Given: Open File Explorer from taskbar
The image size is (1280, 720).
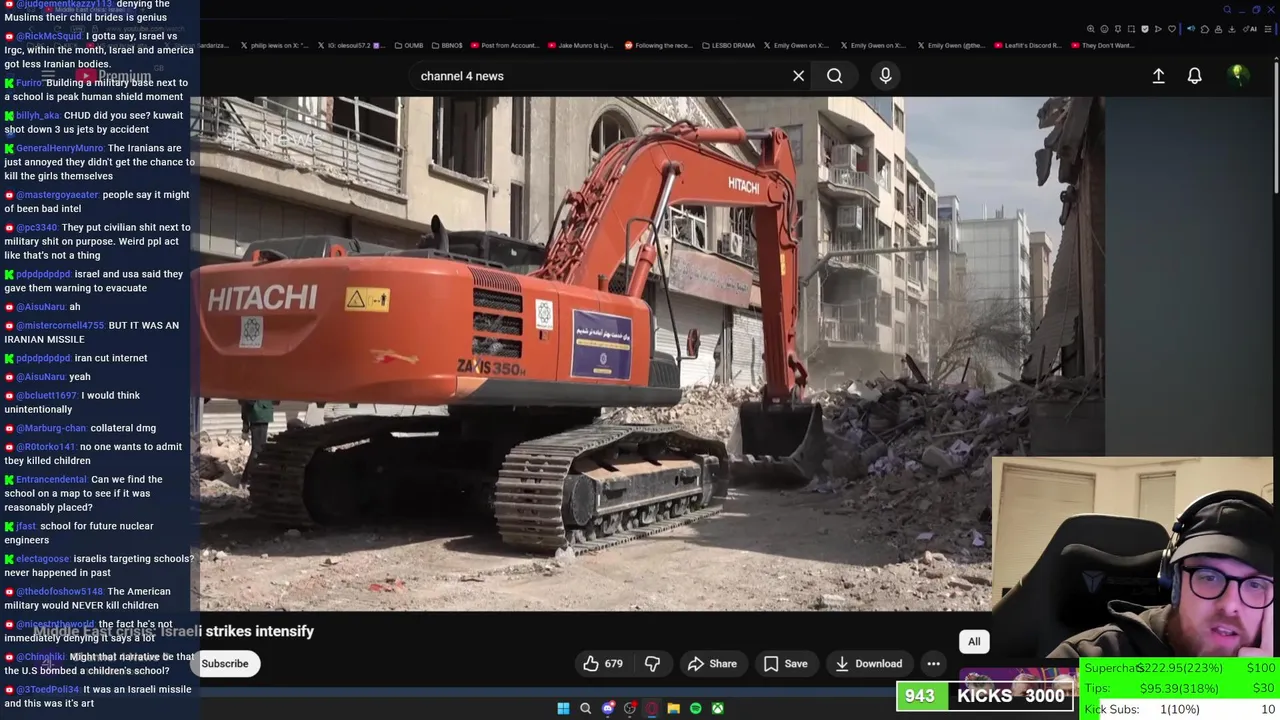Looking at the screenshot, I should click(x=673, y=708).
